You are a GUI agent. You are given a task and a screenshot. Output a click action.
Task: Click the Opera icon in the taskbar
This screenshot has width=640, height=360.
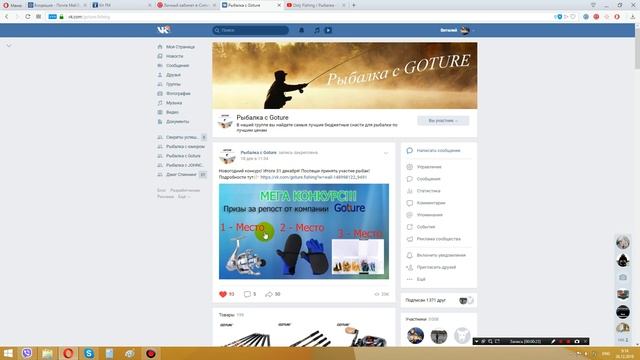tap(68, 353)
